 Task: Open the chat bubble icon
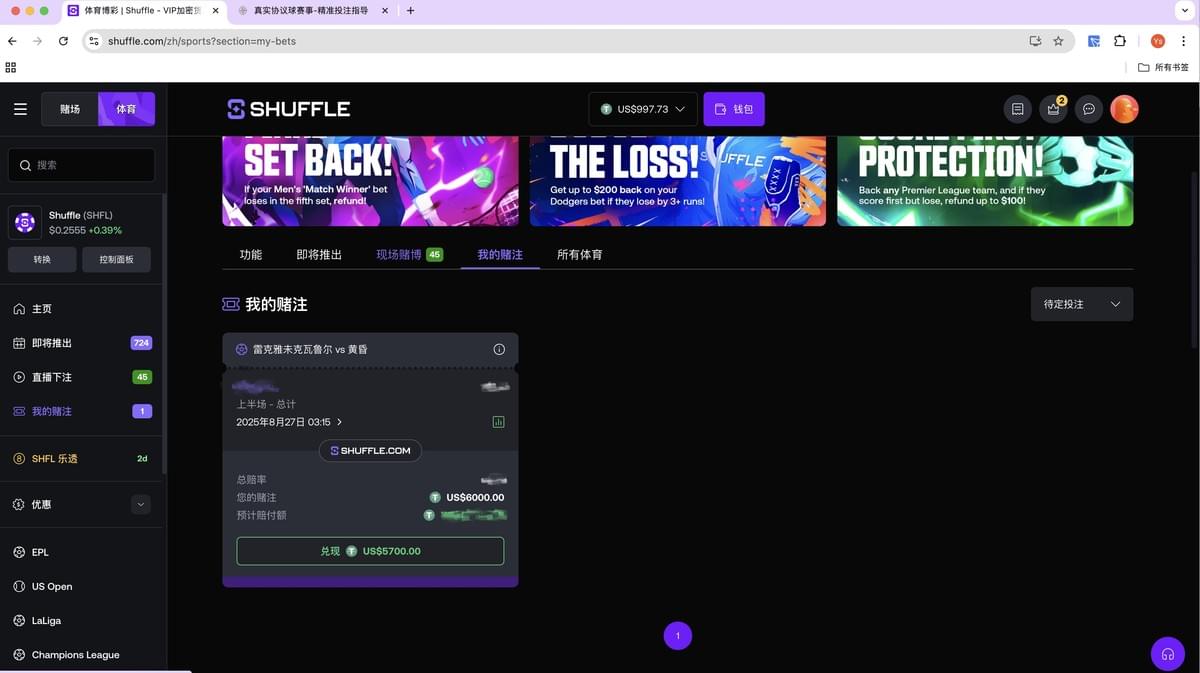(1089, 109)
